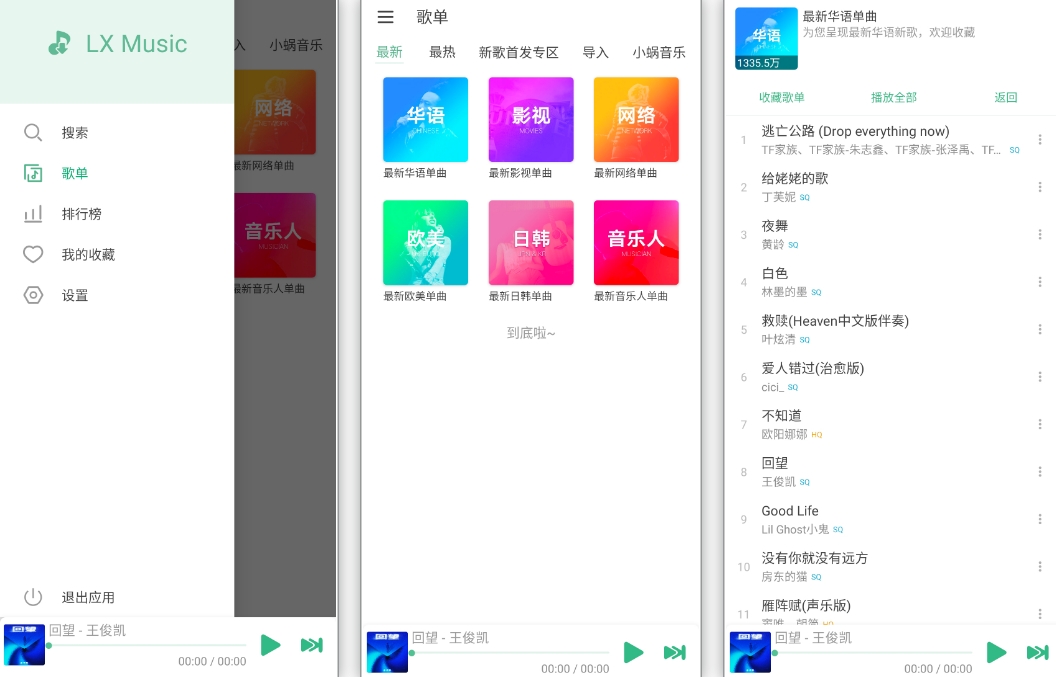This screenshot has height=677, width=1056.
Task: Skip to next track below the 歌单 grid
Action: (x=675, y=653)
